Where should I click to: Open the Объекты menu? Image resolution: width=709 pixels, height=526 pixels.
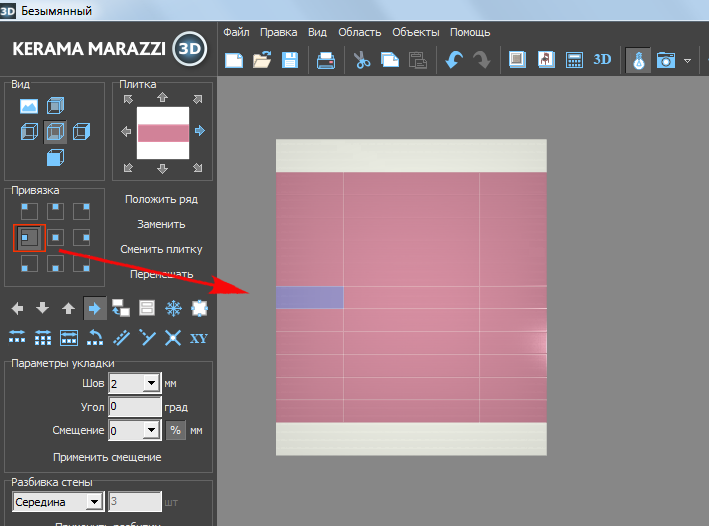coord(414,32)
